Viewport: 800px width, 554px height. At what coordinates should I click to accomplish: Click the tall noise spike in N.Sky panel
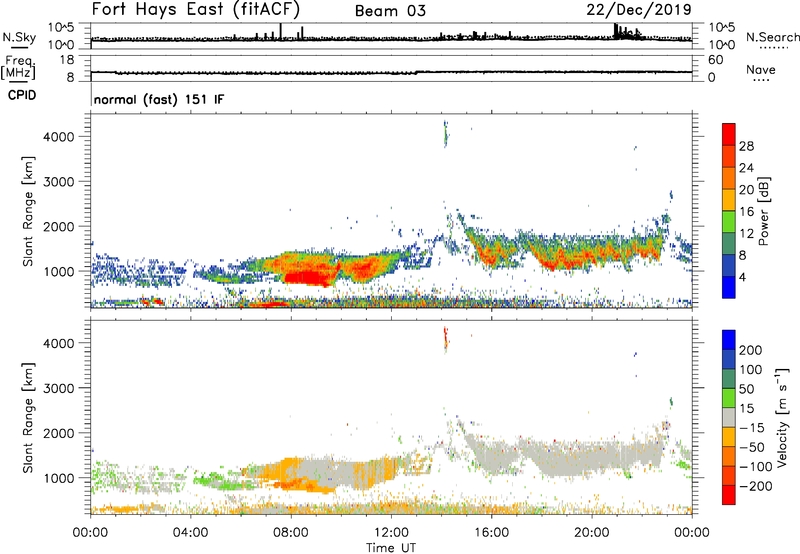click(x=281, y=32)
